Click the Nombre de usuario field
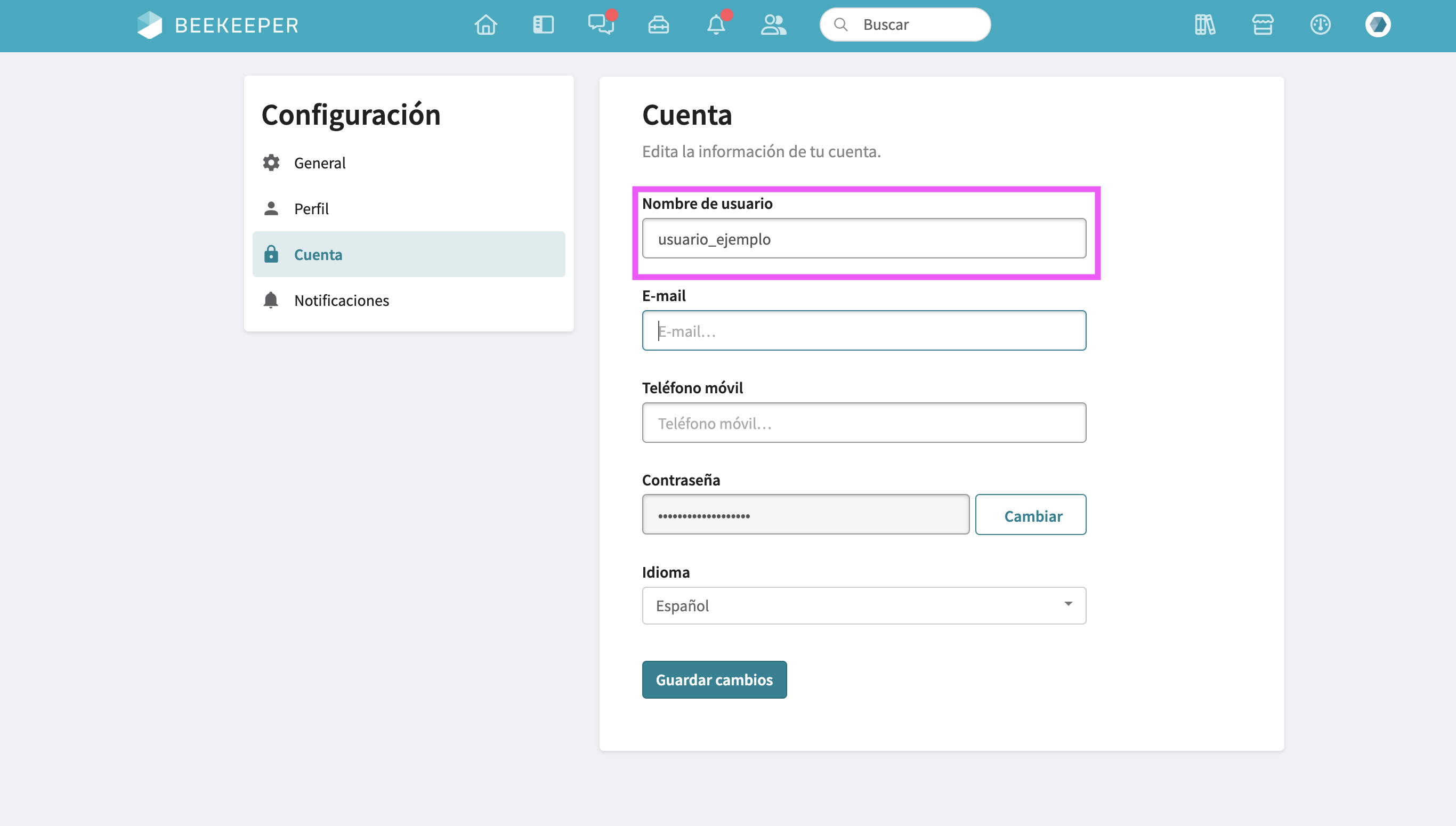 pyautogui.click(x=864, y=239)
